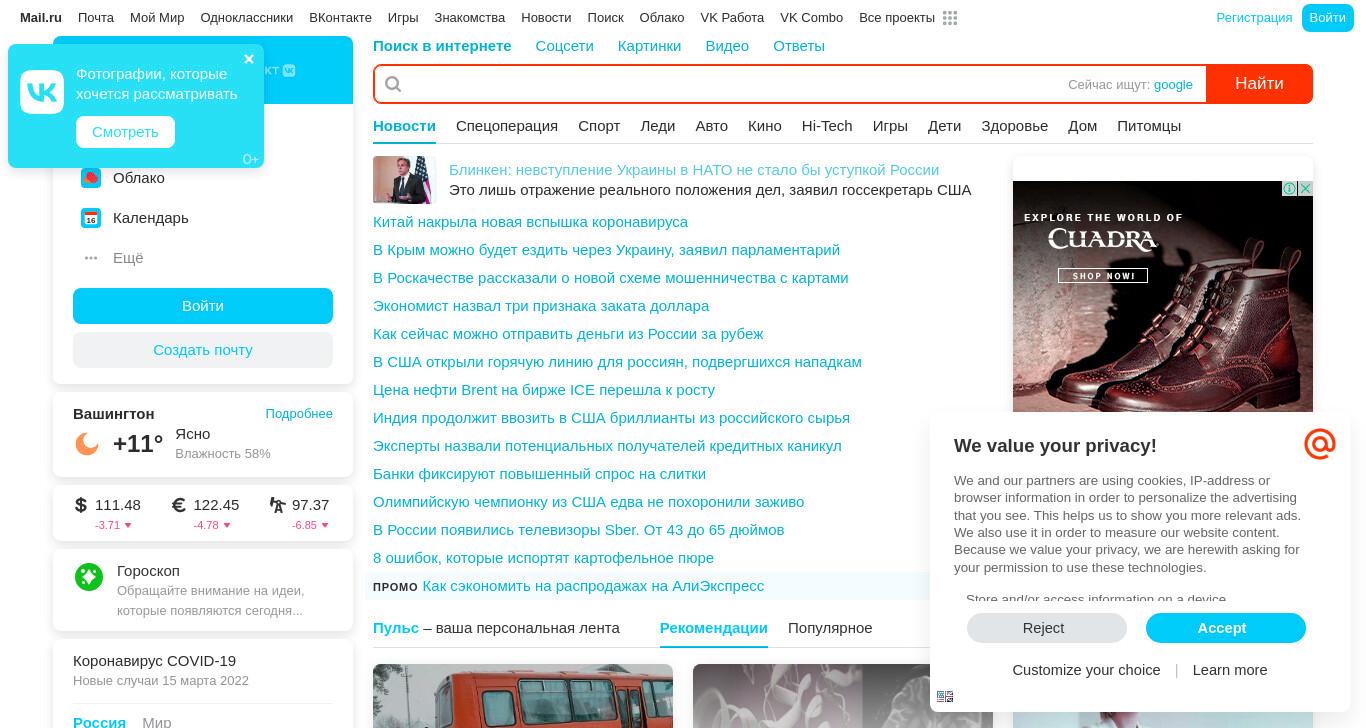
Task: Click the moon weather icon
Action: coord(87,443)
